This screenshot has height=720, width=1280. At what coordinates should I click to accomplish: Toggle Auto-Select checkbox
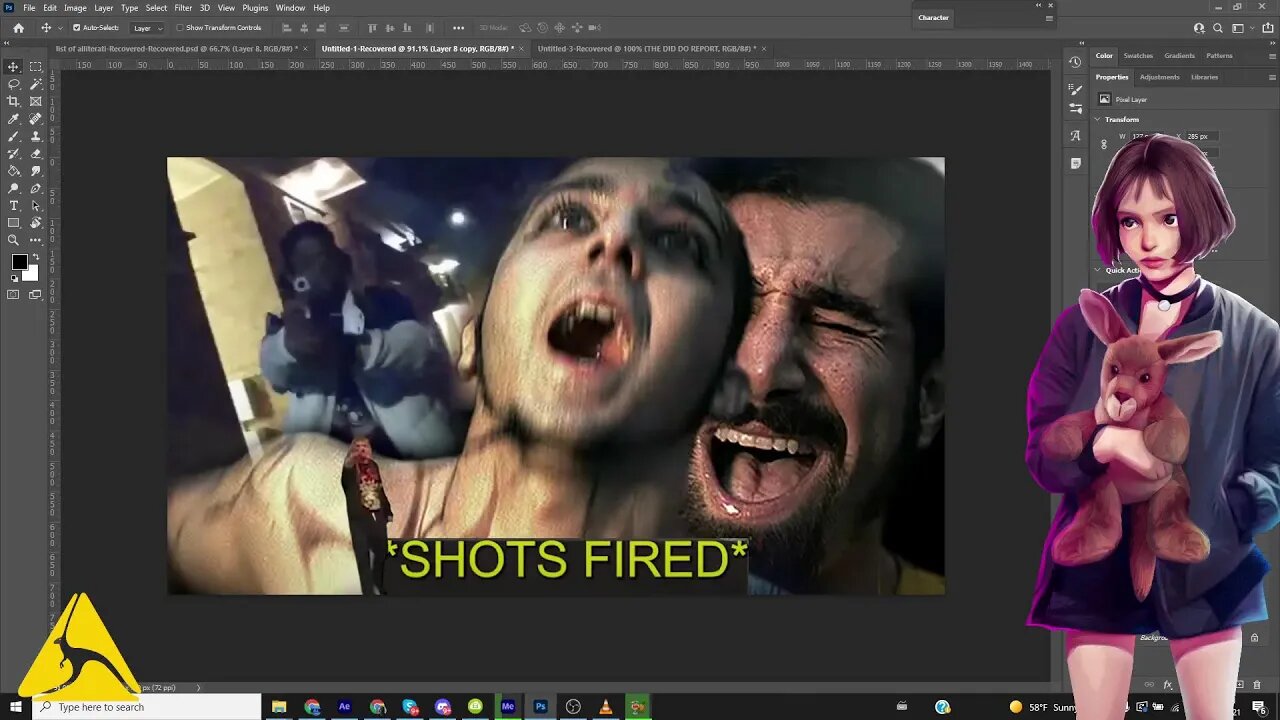(77, 28)
